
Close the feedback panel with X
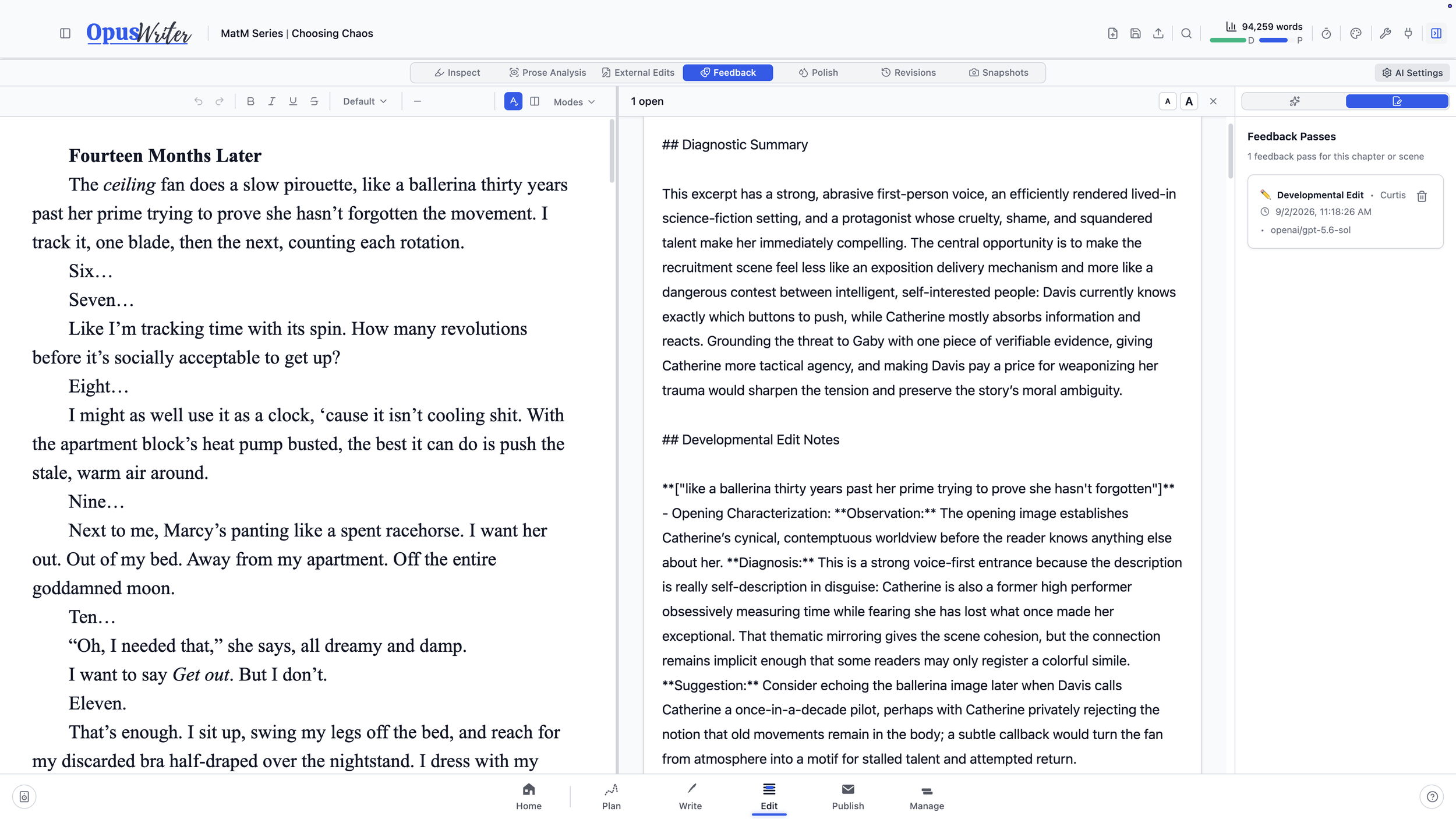tap(1213, 101)
